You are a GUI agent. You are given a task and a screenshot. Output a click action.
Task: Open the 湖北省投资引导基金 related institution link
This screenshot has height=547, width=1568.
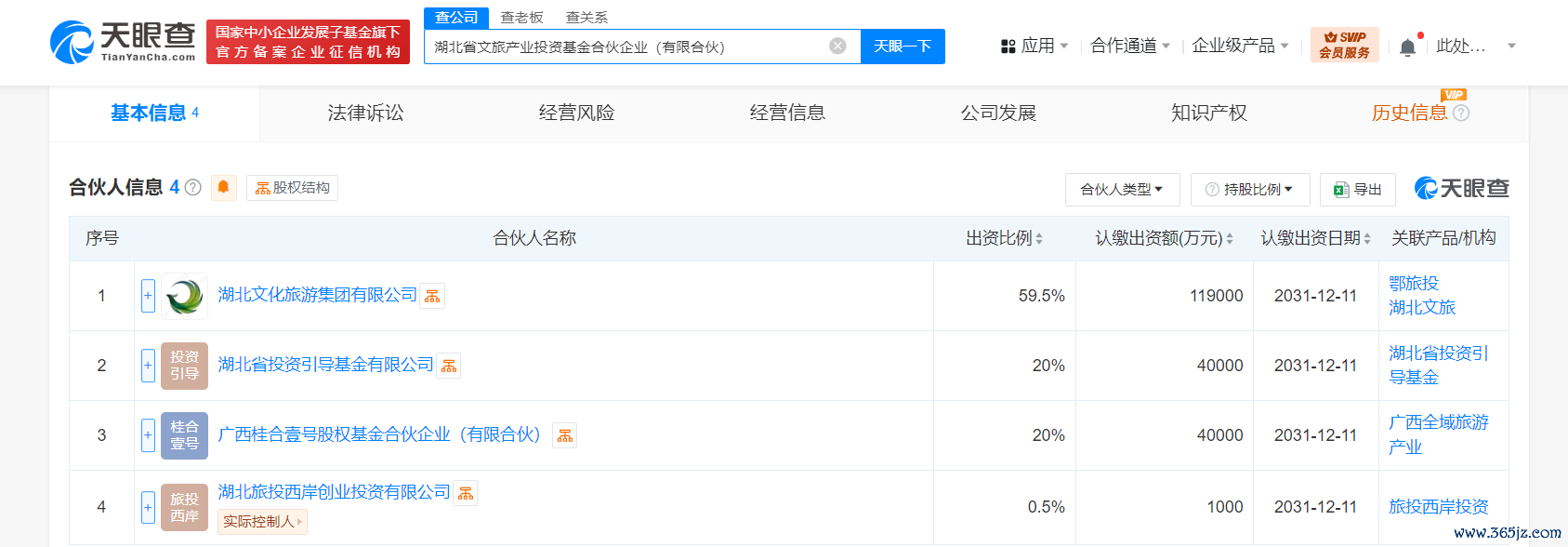click(1439, 366)
